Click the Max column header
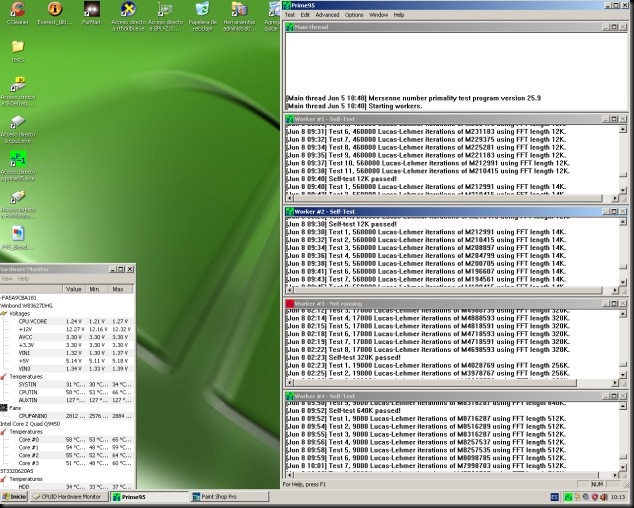 120,289
